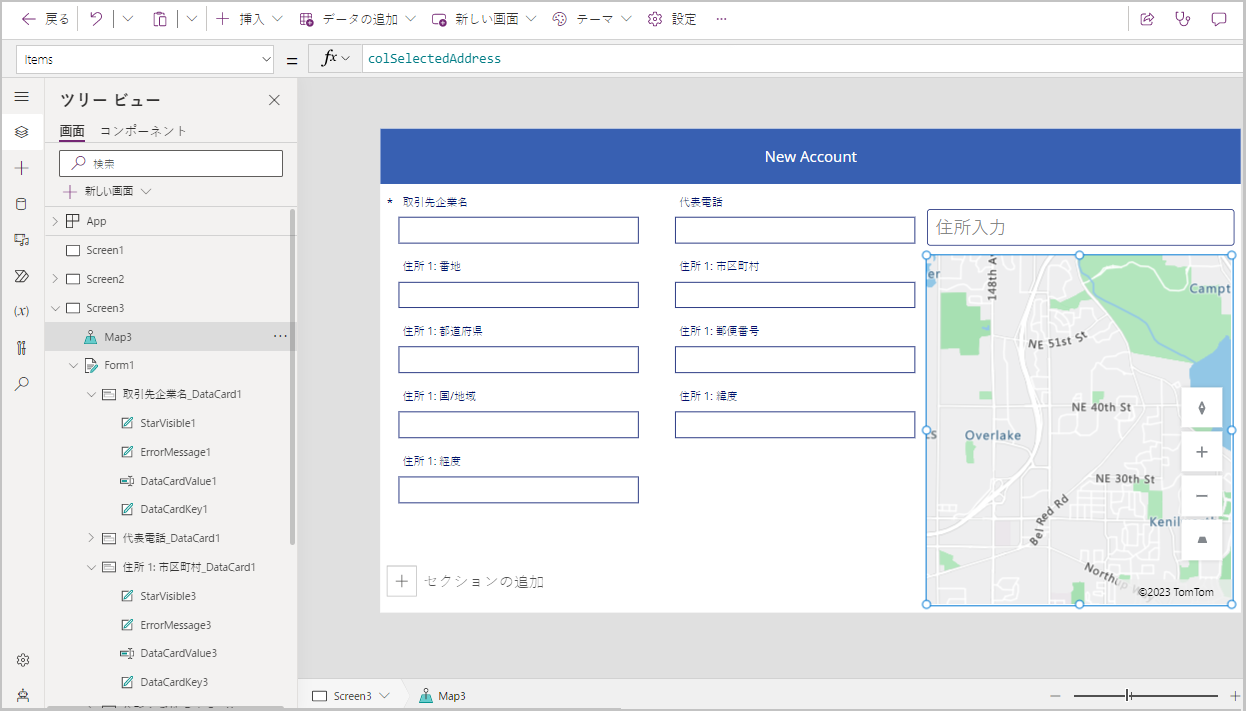Screen dimensions: 1246x711
Task: Switch to the Screens (画面) tab
Action: tap(72, 131)
